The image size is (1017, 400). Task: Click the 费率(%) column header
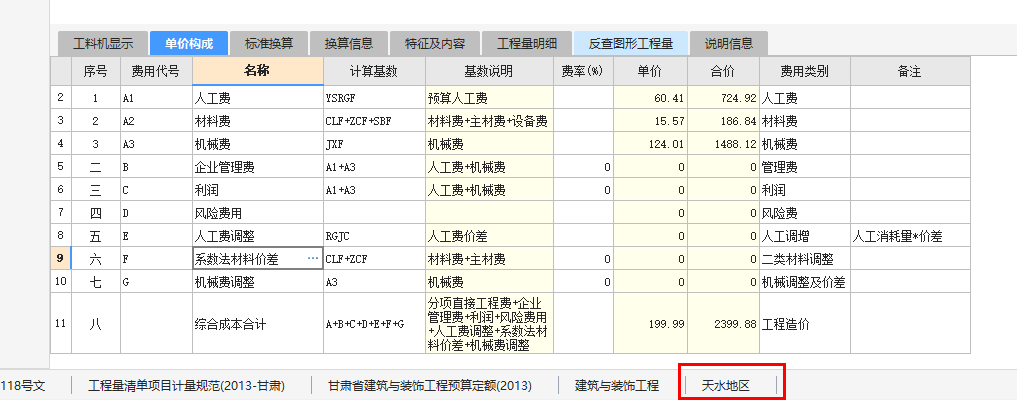pos(582,71)
